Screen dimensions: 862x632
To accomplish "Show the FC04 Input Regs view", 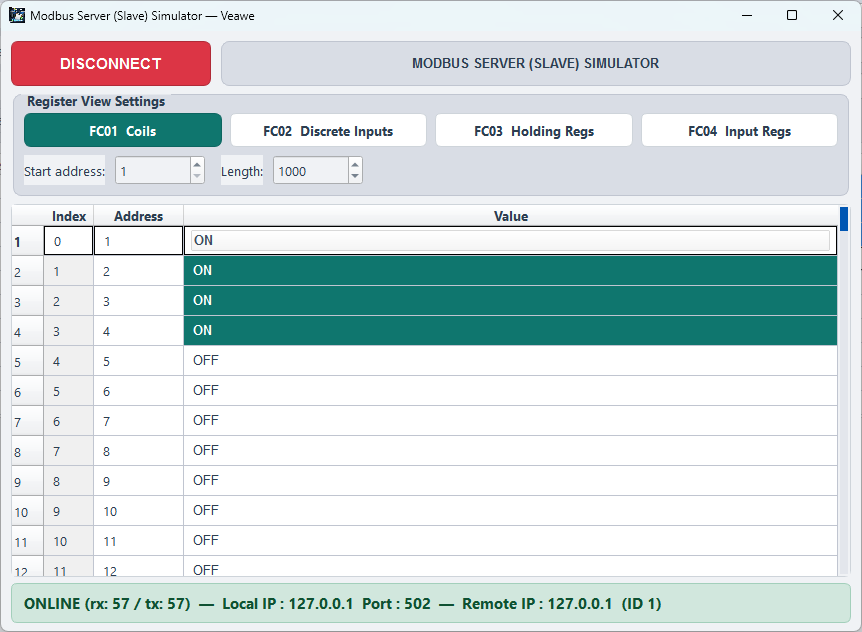I will [x=739, y=131].
